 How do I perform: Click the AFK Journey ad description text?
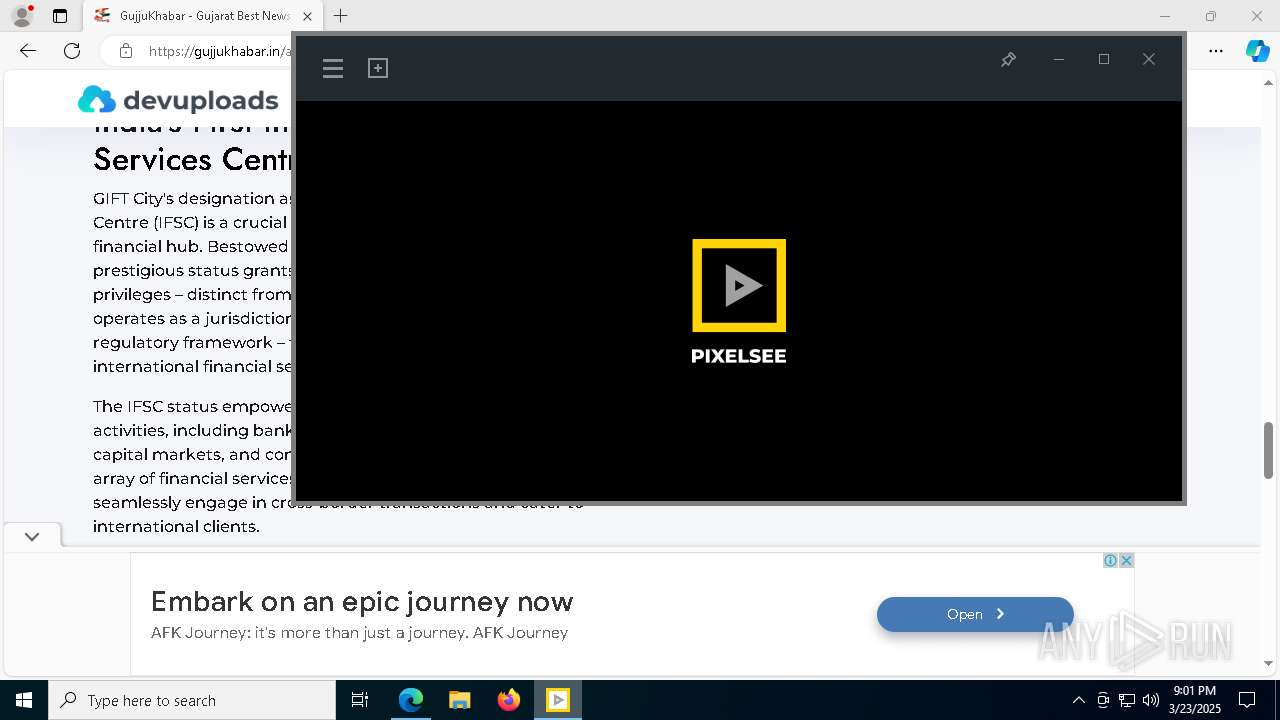tap(359, 633)
